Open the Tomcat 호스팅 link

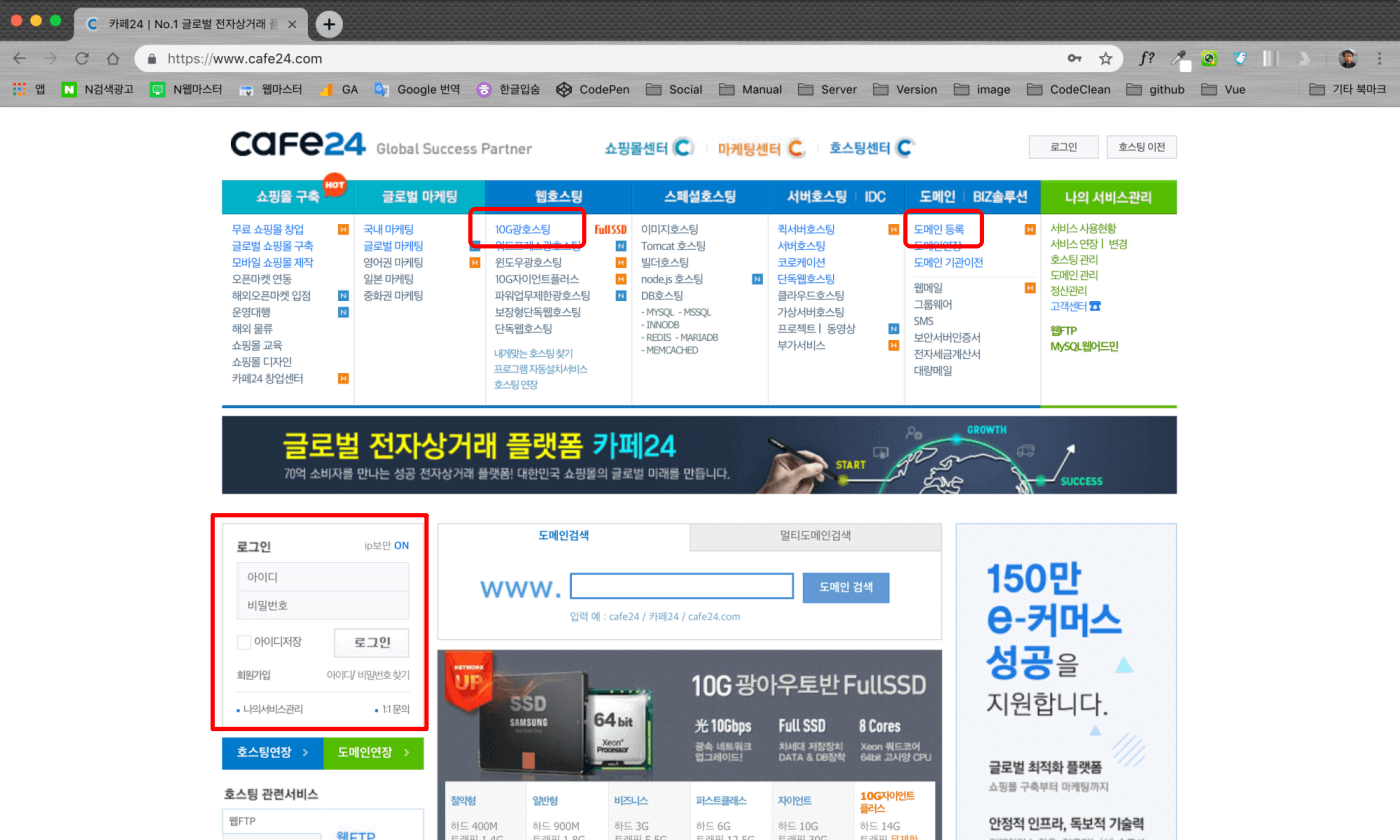coord(673,246)
